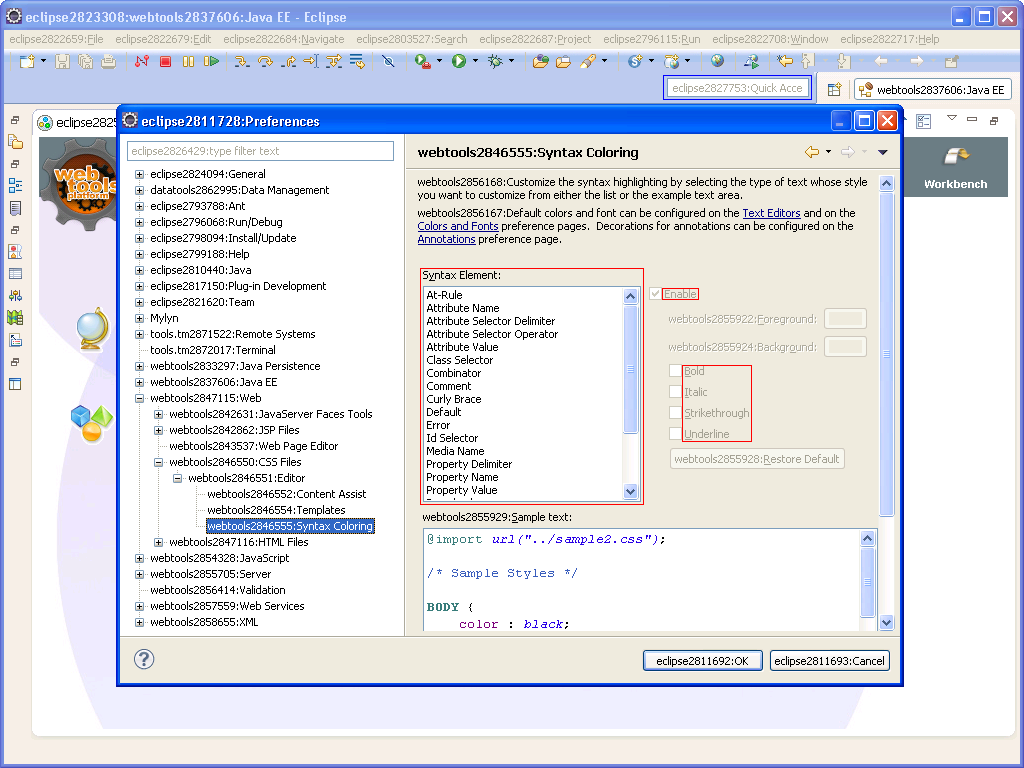
Task: Toggle the Bold checkbox
Action: [x=675, y=371]
